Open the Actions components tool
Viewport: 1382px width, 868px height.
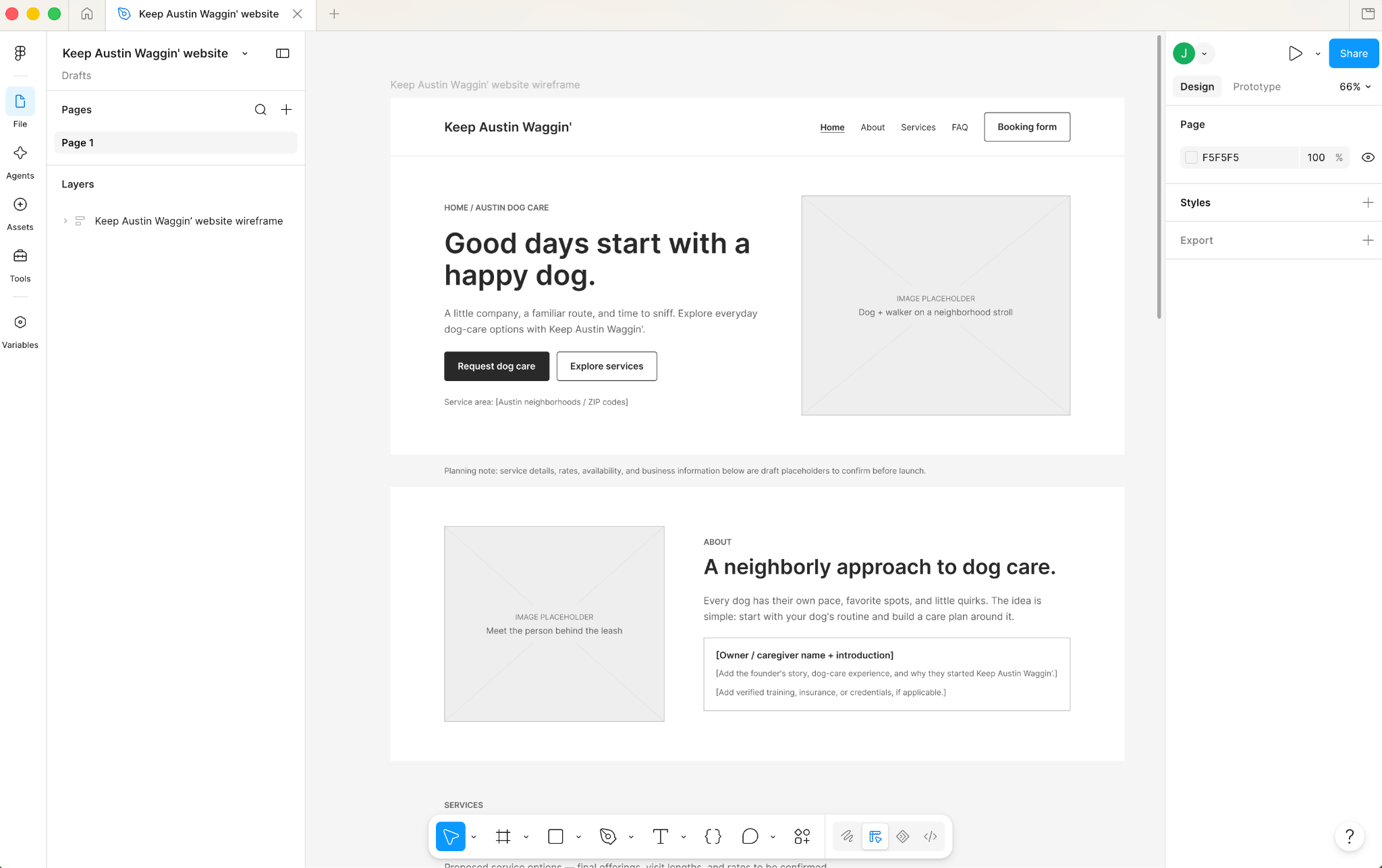[x=802, y=836]
